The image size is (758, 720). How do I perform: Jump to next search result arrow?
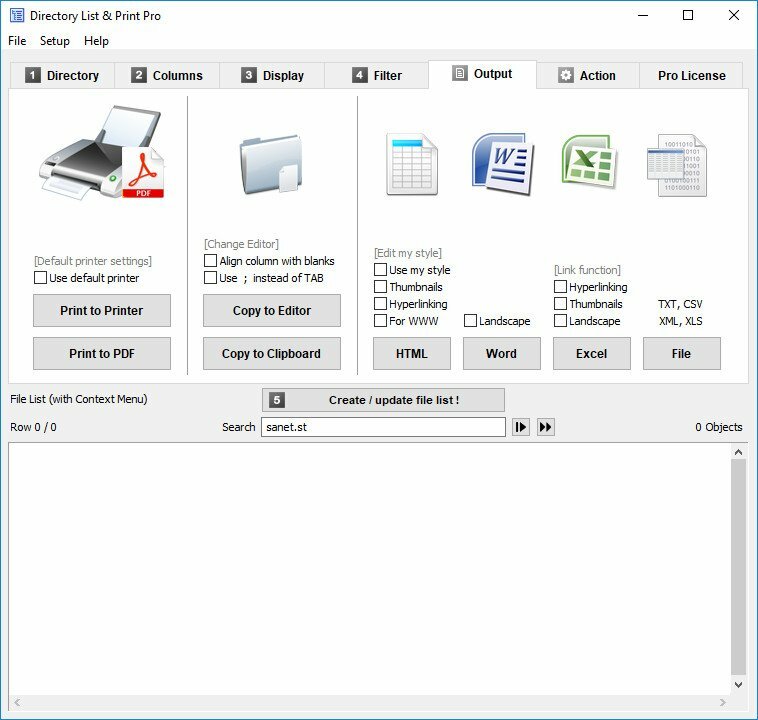pos(520,427)
